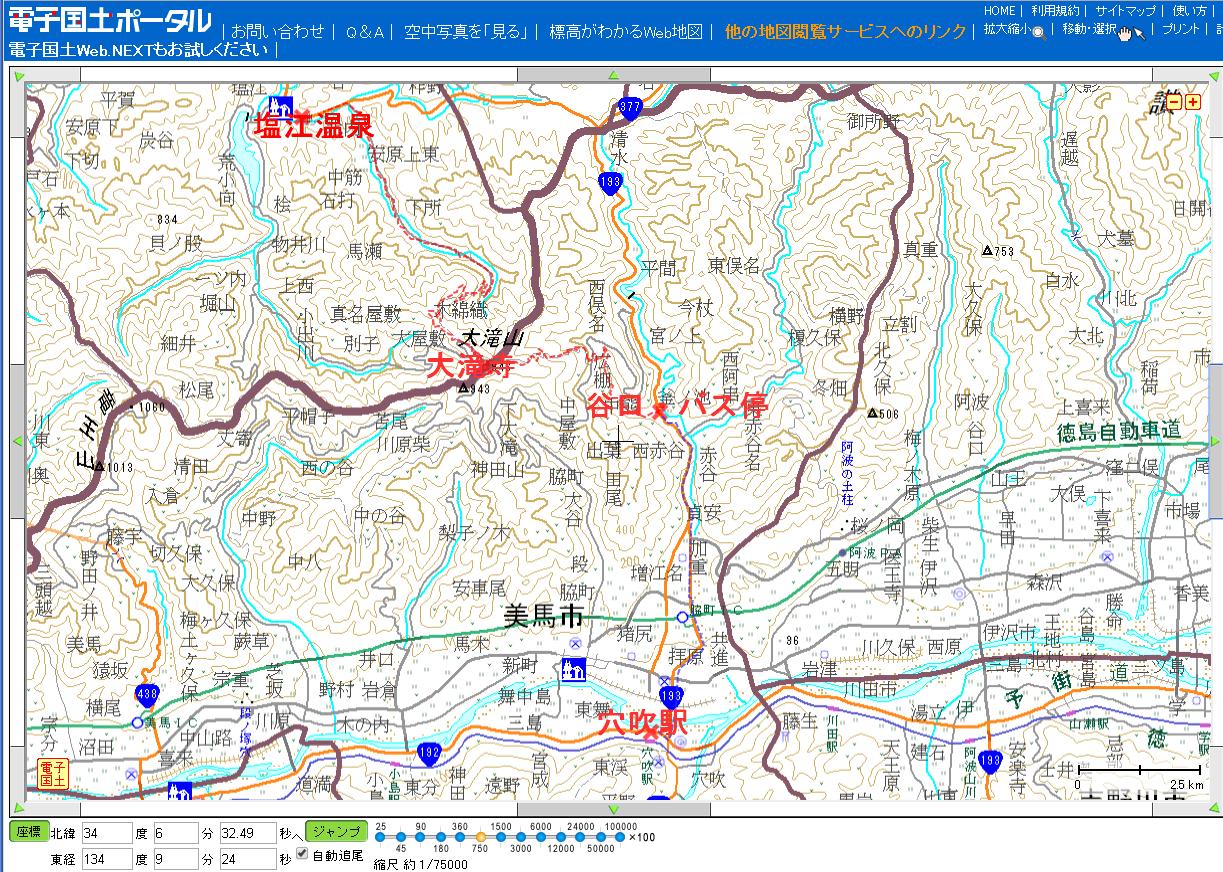The image size is (1223, 872).
Task: Toggle the 自動追尾 checkbox
Action: pyautogui.click(x=302, y=854)
